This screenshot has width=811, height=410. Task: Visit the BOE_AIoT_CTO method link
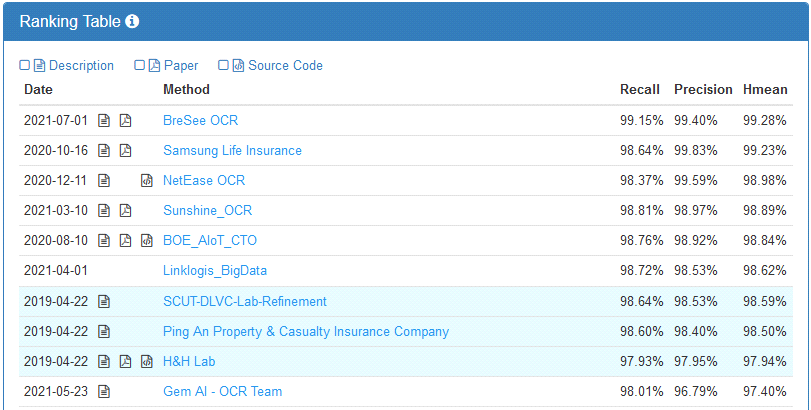pos(210,240)
